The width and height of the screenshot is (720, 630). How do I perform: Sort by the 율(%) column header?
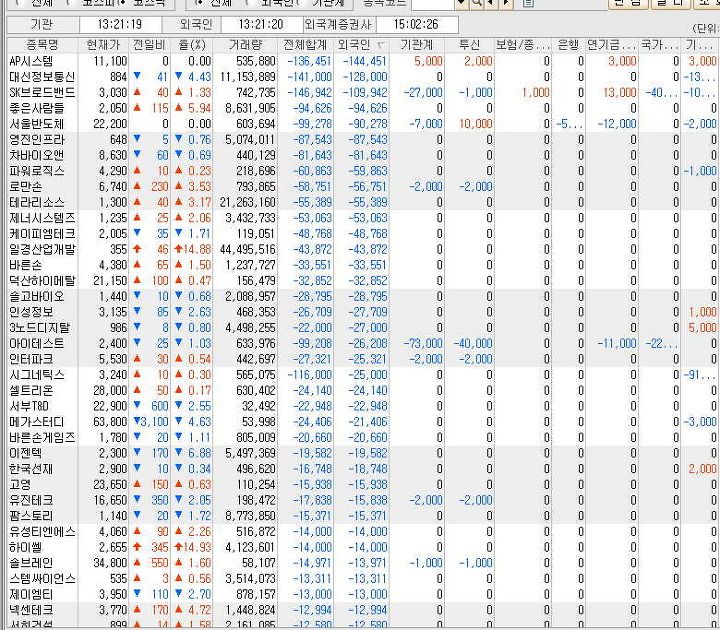(x=191, y=45)
